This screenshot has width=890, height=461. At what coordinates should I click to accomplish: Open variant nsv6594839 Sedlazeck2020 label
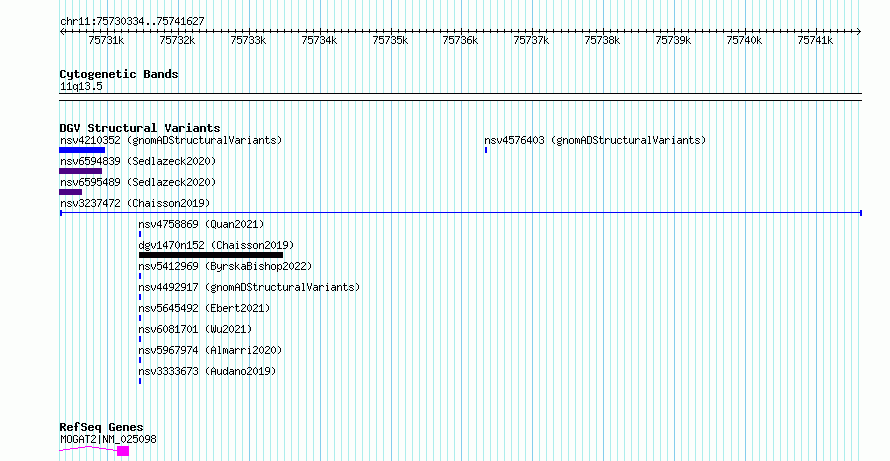[x=138, y=161]
